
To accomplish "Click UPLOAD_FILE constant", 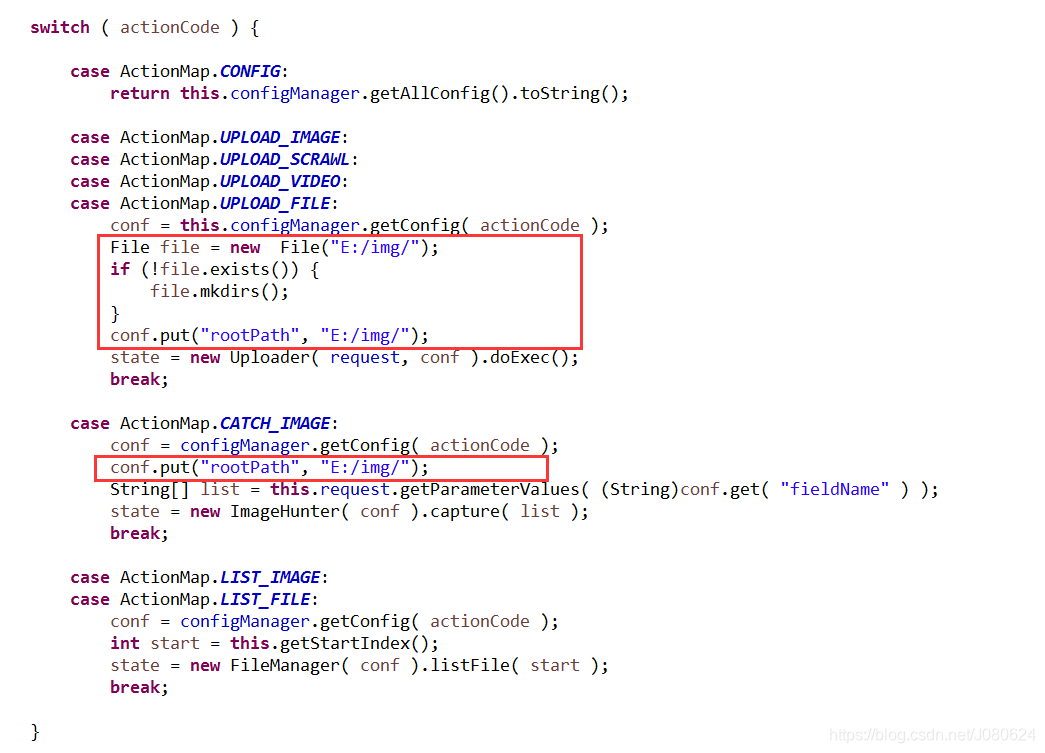I will (275, 203).
